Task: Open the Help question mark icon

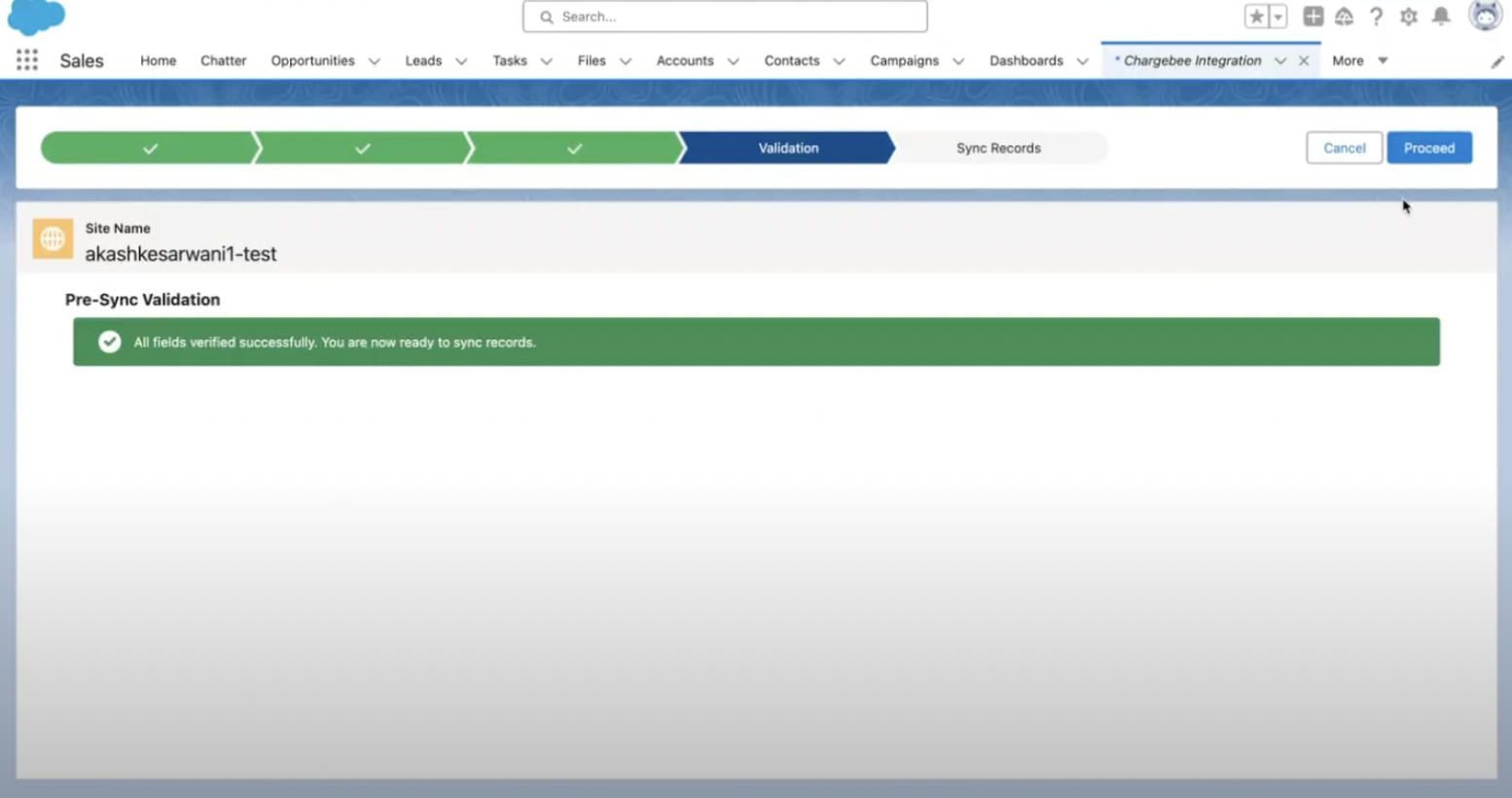Action: 1376,17
